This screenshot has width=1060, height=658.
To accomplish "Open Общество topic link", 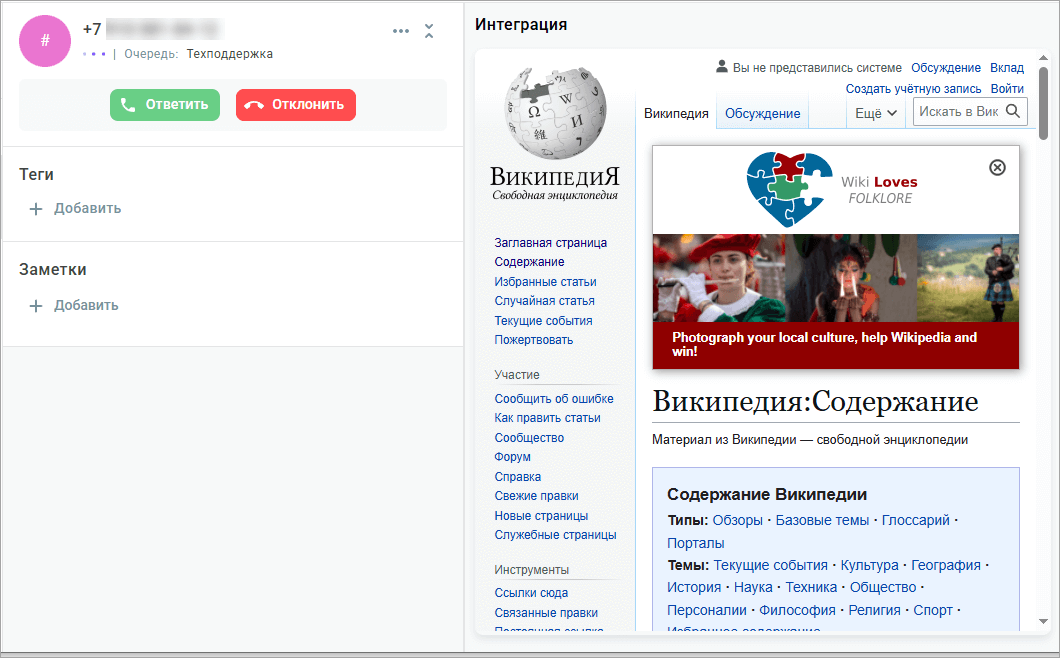I will 883,588.
